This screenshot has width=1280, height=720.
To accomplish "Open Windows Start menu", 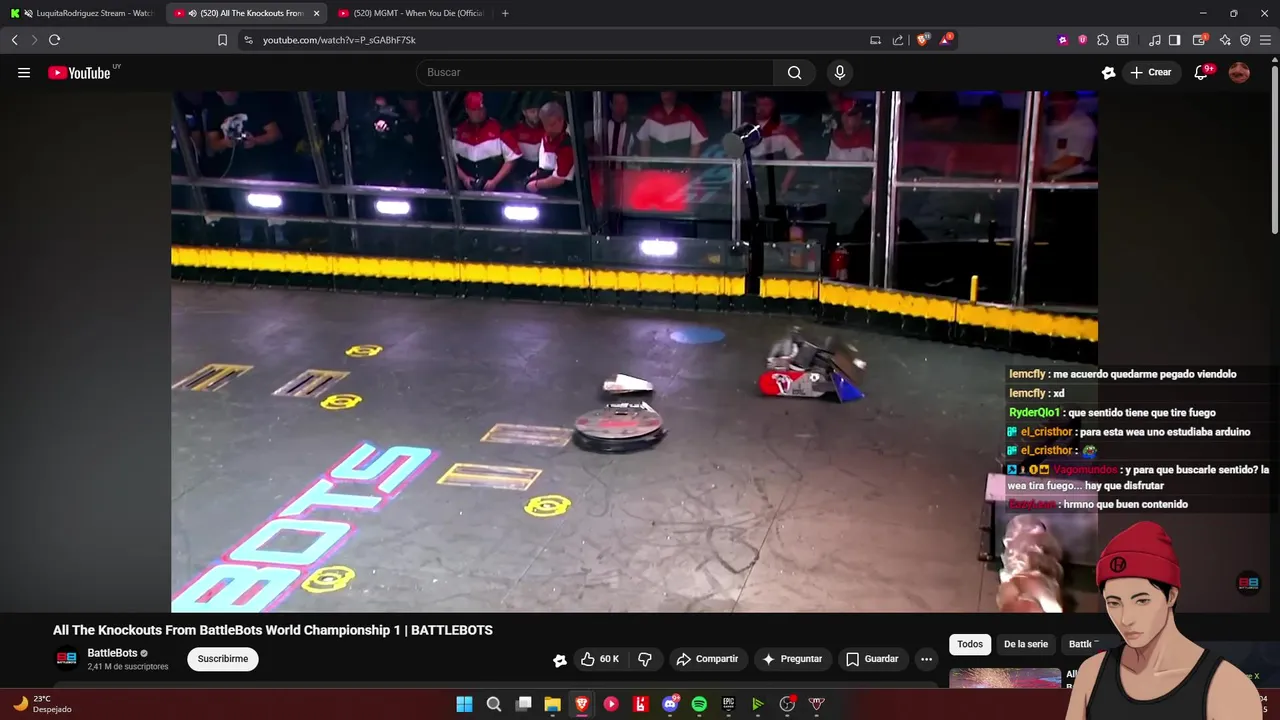I will pos(464,704).
